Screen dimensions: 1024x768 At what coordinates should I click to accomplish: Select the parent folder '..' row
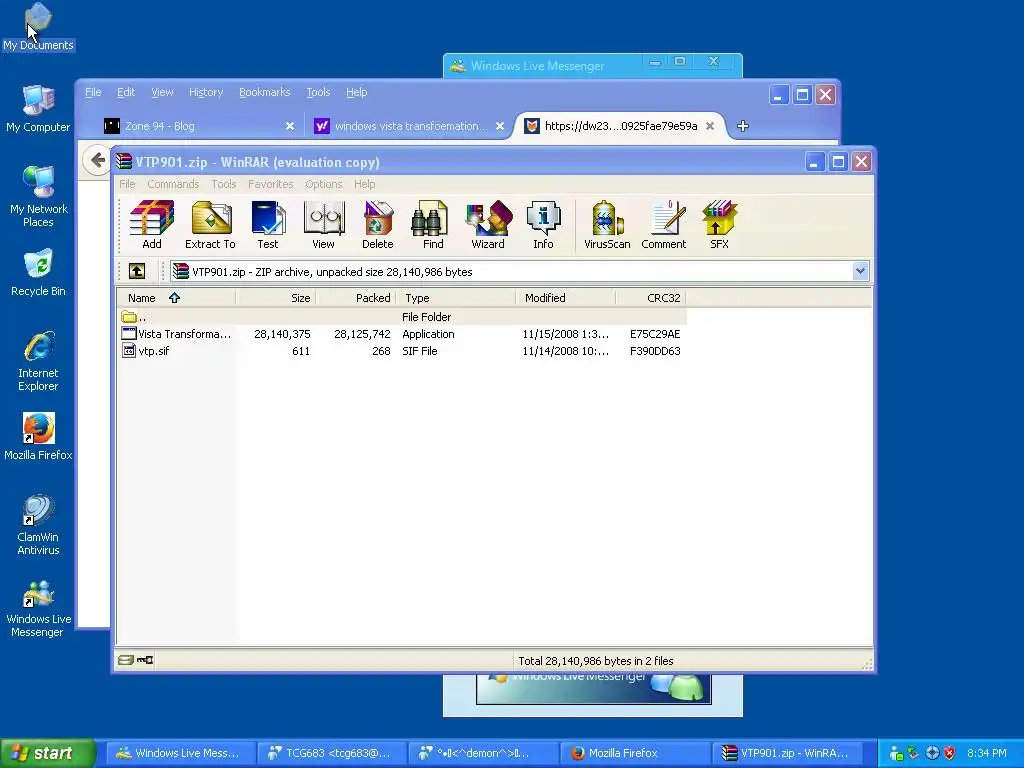pyautogui.click(x=402, y=317)
